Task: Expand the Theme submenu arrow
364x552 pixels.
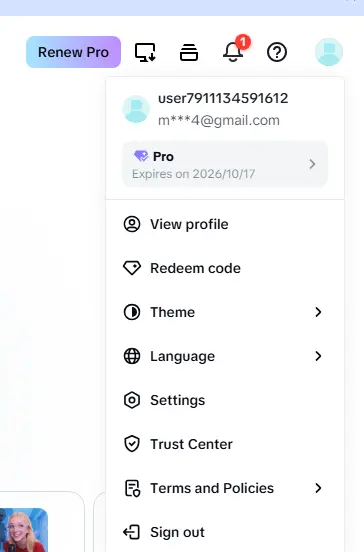Action: [x=318, y=312]
